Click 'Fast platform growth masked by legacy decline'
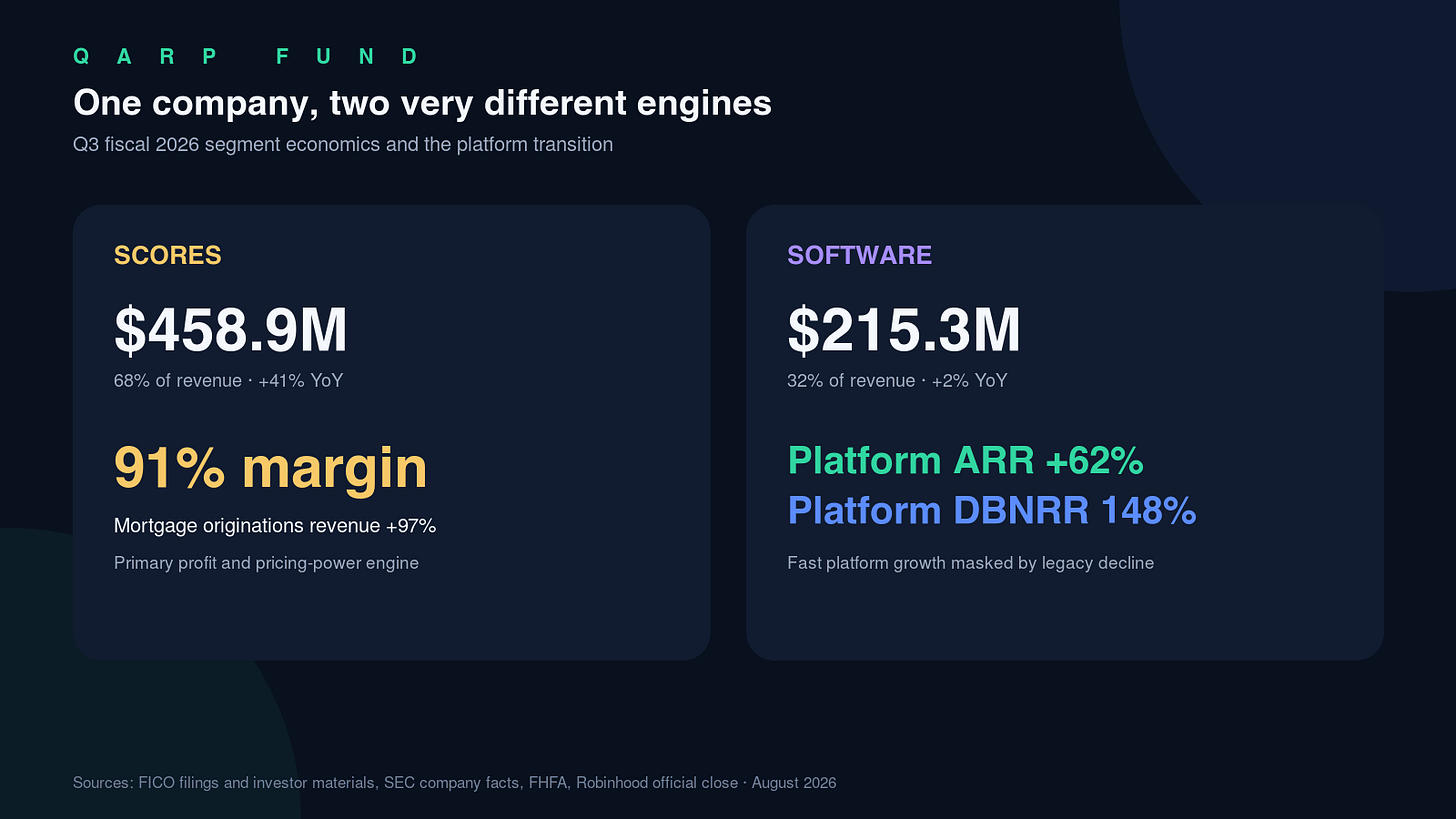Viewport: 1456px width, 819px height. point(971,563)
